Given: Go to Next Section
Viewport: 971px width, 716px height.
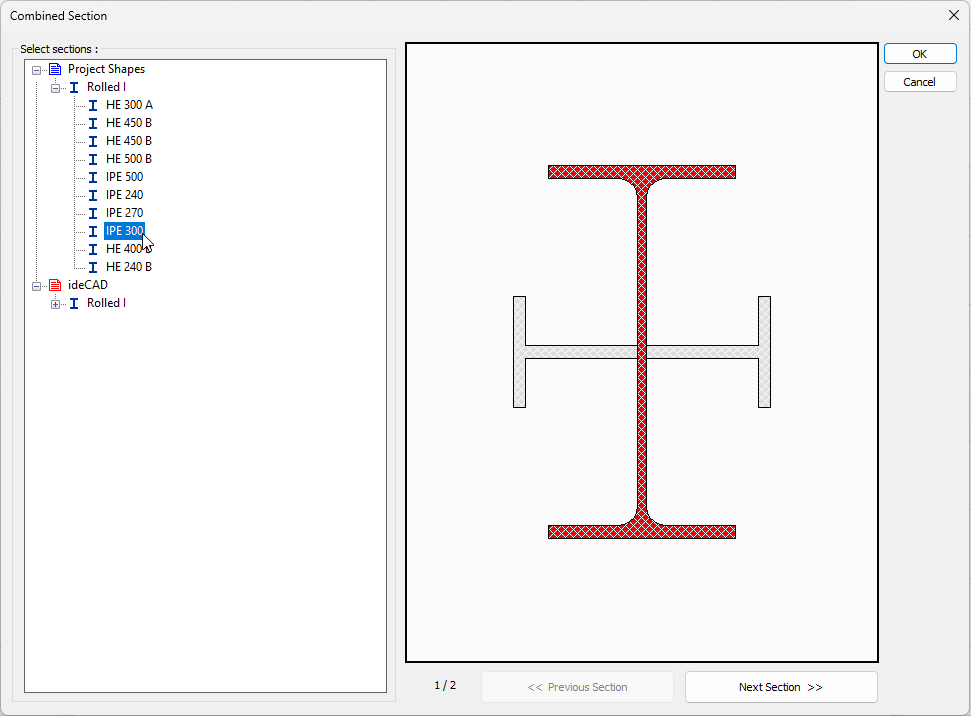Looking at the screenshot, I should click(x=780, y=687).
